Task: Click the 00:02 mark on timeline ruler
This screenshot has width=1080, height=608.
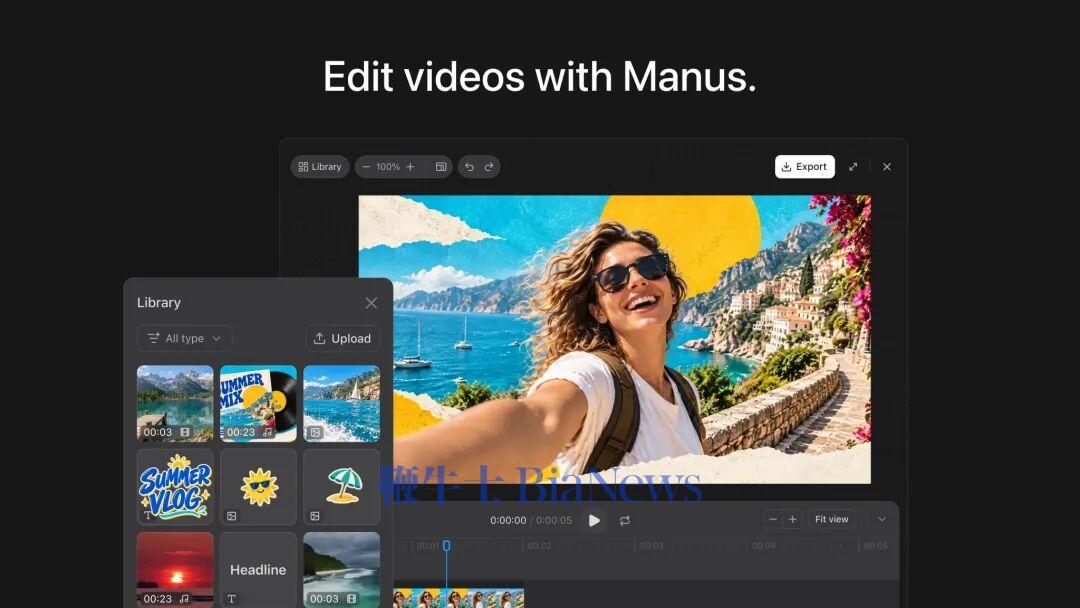Action: pos(539,546)
